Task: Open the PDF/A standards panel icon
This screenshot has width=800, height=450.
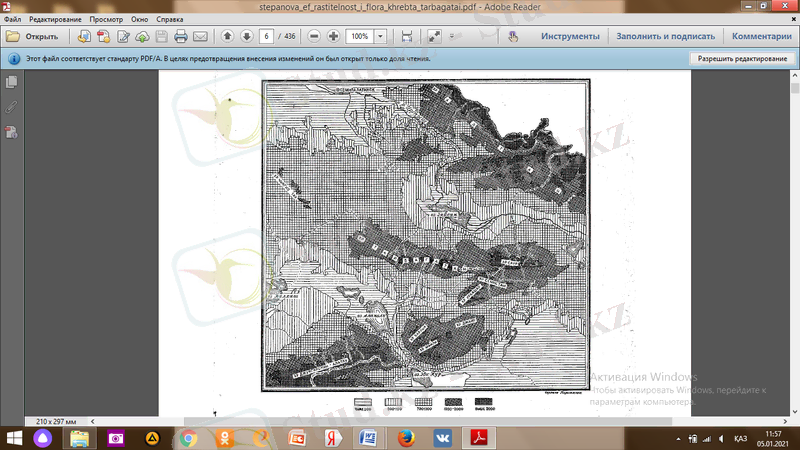Action: click(12, 131)
